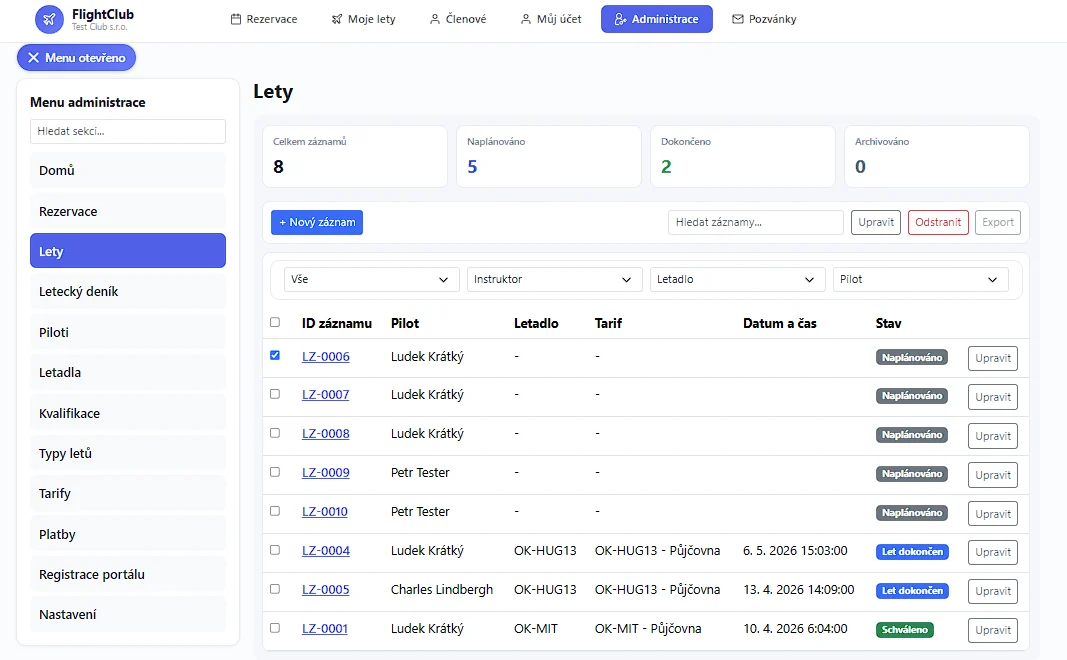Screen dimensions: 1067x660
Task: Click the Schváleno status badge
Action: tap(904, 630)
